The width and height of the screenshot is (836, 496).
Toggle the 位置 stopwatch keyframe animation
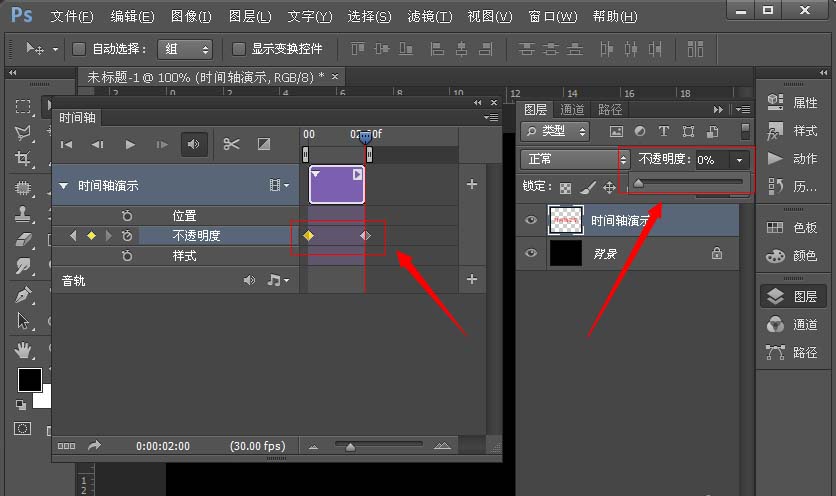127,216
